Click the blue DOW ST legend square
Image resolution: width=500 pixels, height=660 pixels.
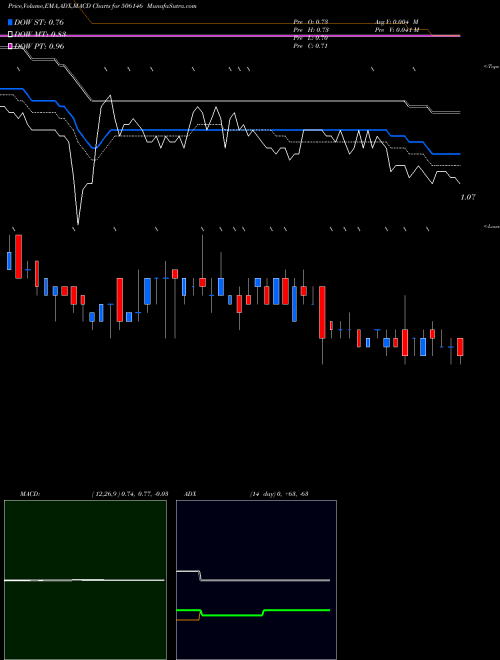click(x=10, y=22)
